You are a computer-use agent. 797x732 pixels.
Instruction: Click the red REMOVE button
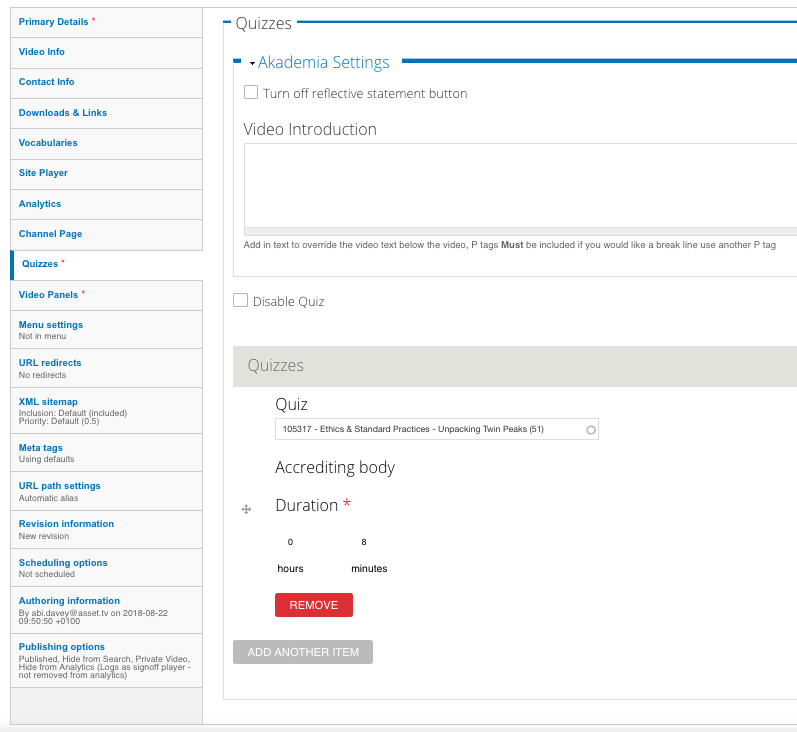pyautogui.click(x=314, y=605)
